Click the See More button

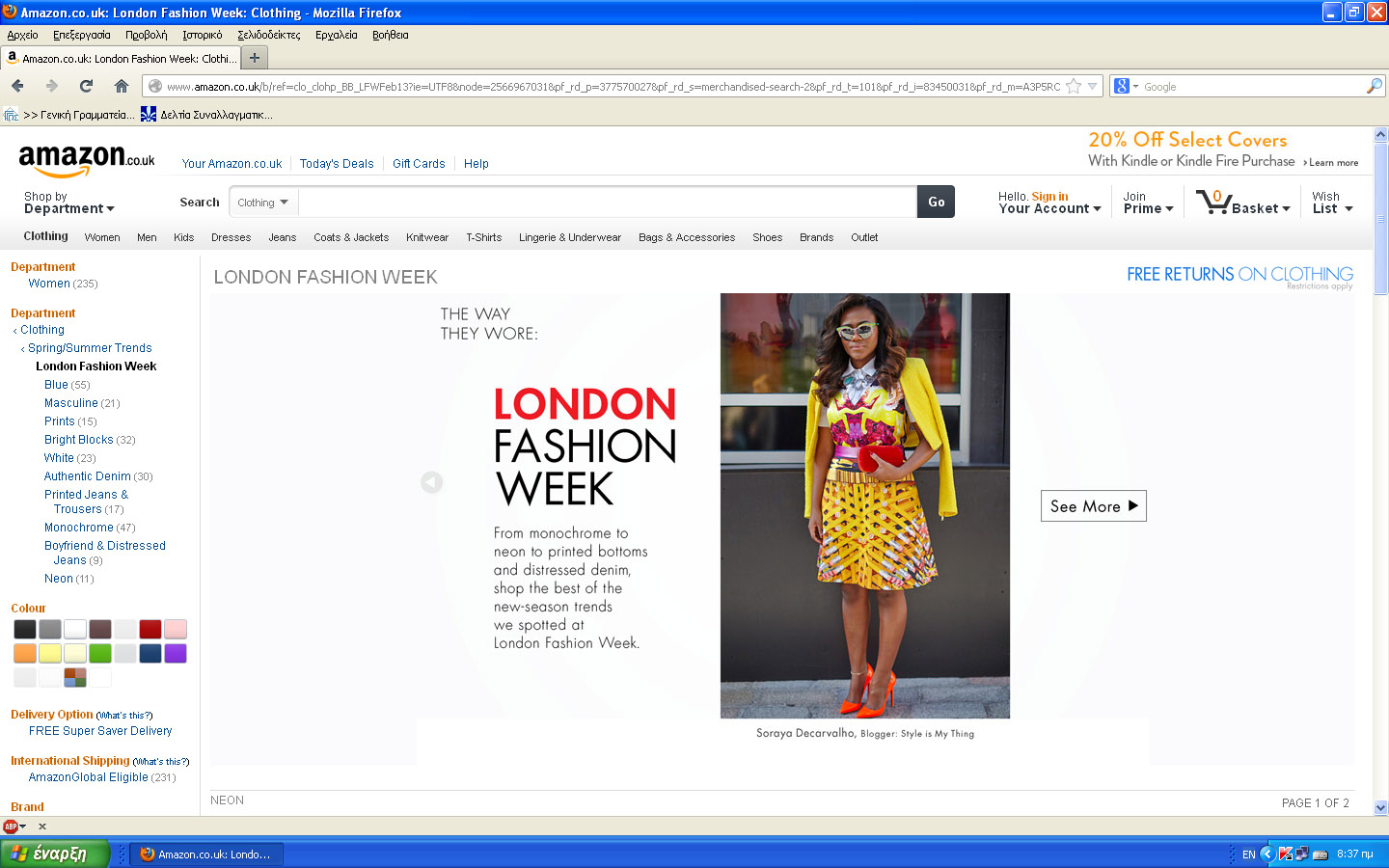click(1094, 506)
